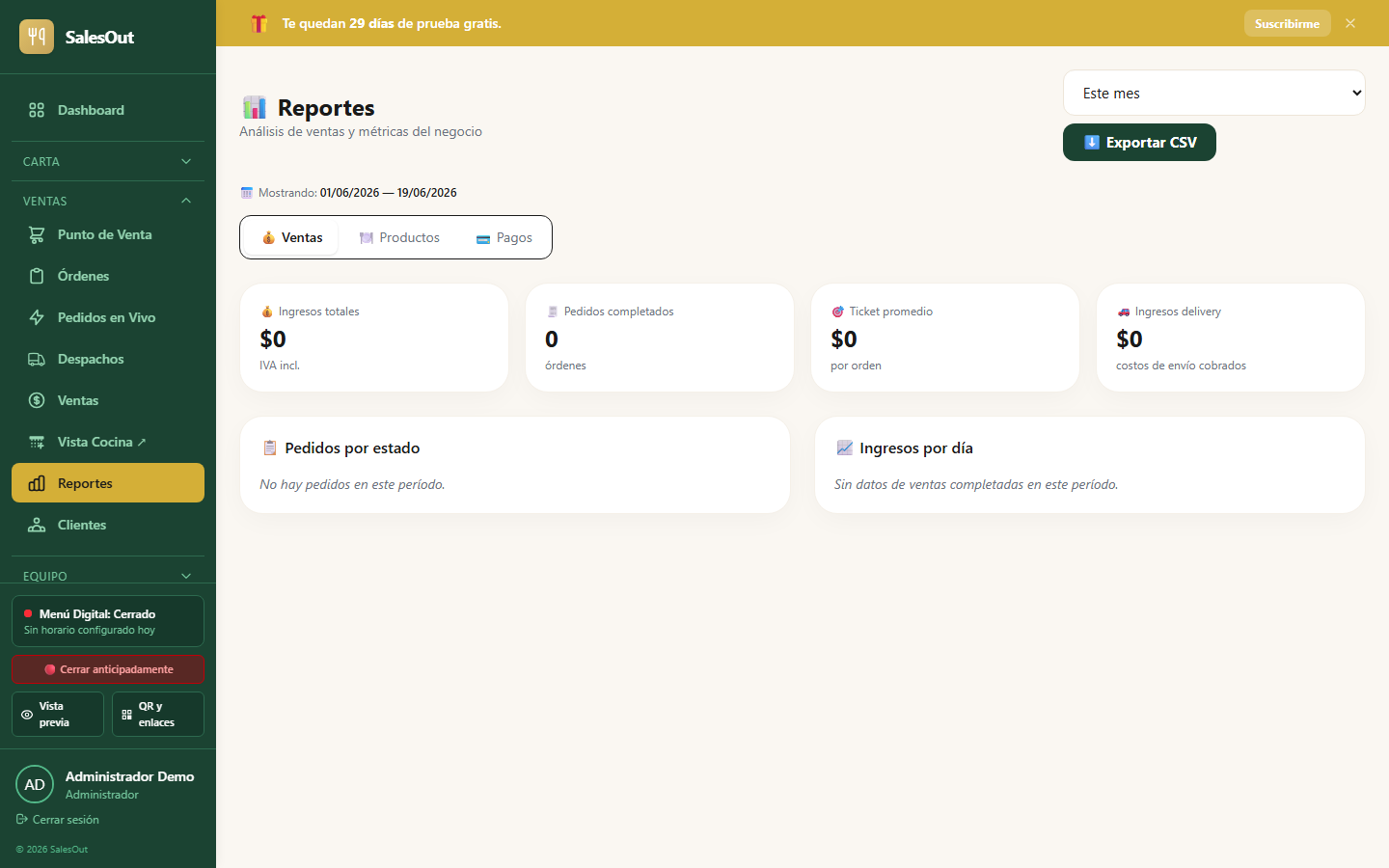Click the Pedidos en Vivo lightning icon
Viewport: 1389px width, 868px height.
pos(37,317)
